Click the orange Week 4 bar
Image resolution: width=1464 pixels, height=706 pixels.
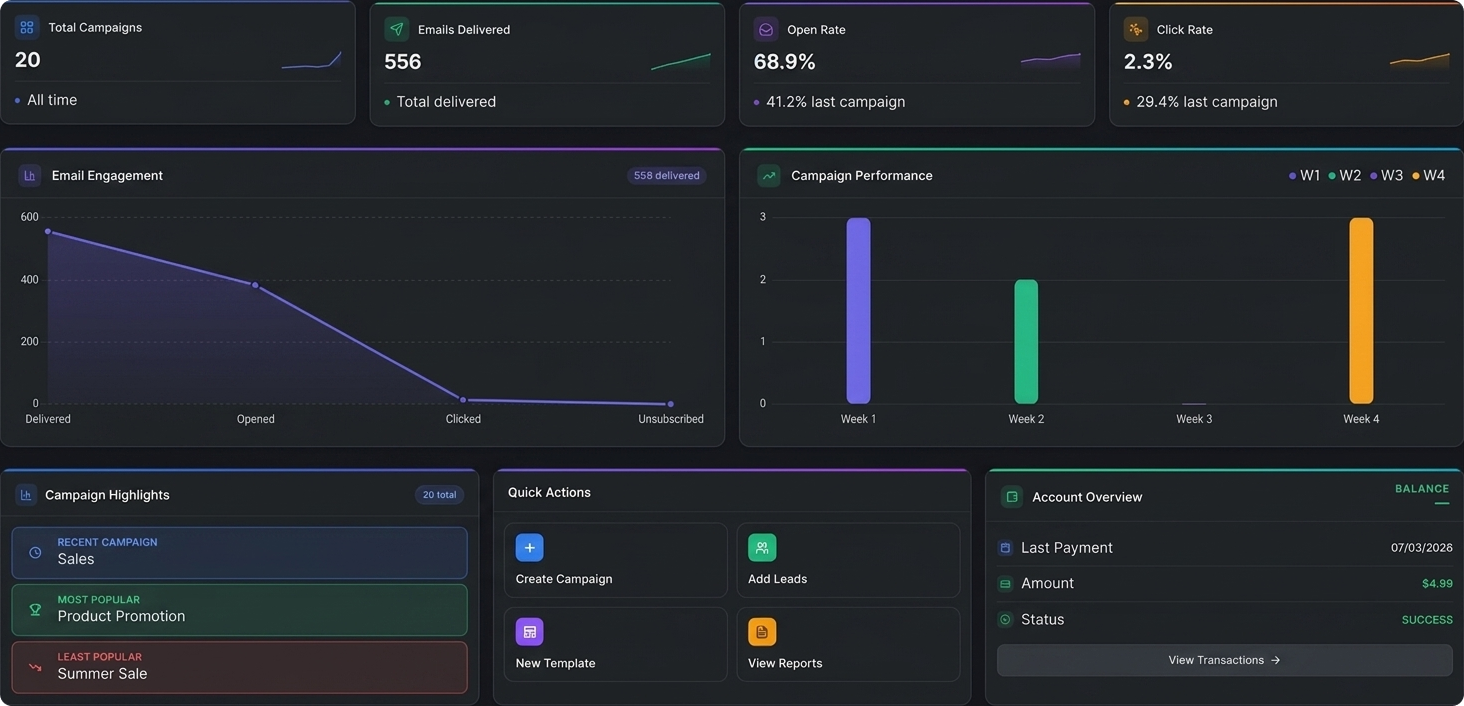[1361, 311]
